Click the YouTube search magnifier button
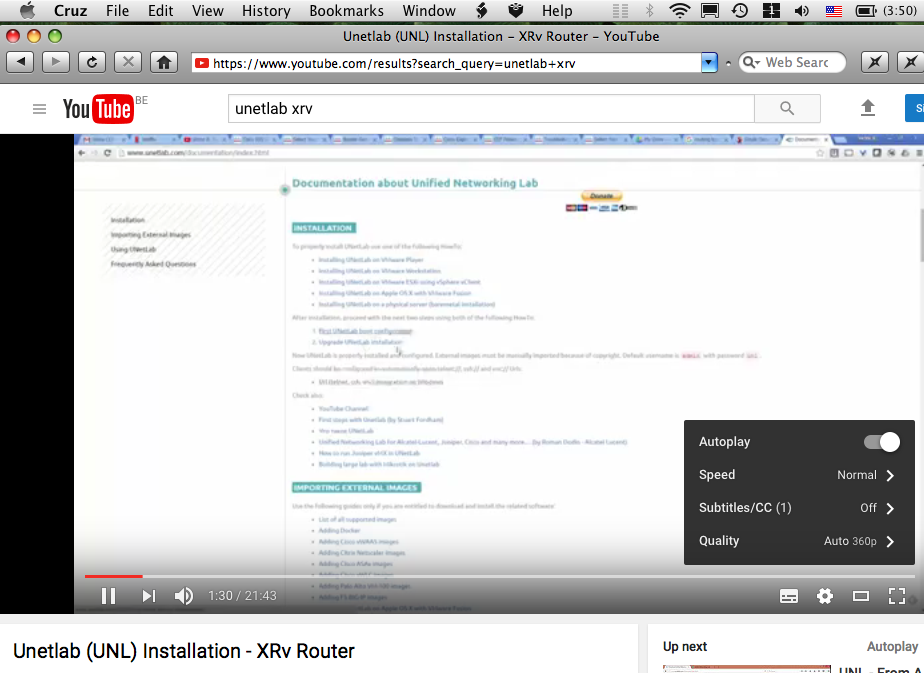This screenshot has height=673, width=924. (x=787, y=108)
